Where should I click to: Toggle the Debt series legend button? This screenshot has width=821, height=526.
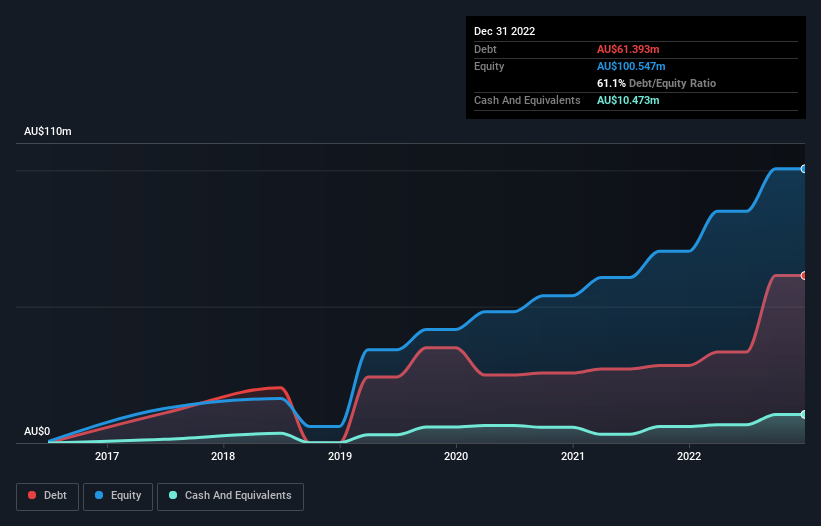pos(48,496)
